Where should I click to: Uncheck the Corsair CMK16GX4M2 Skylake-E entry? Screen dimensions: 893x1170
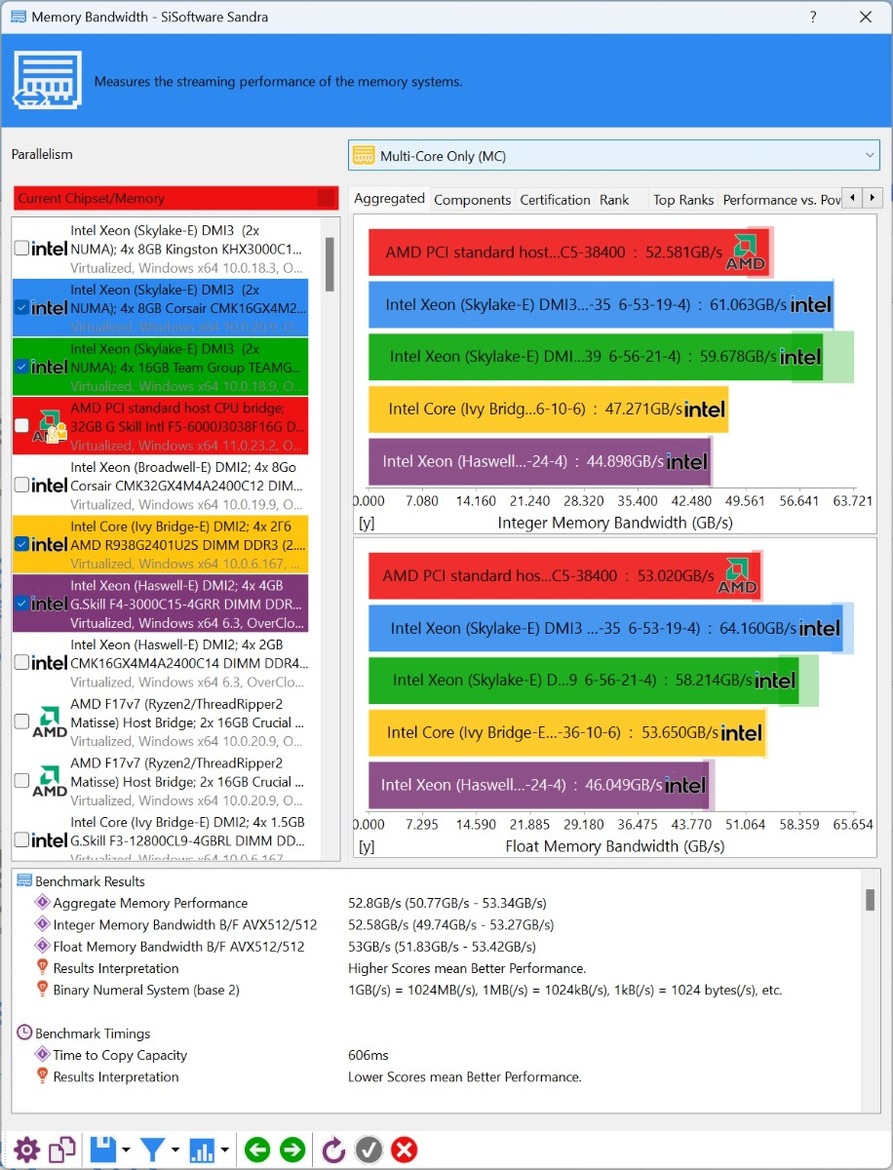pos(22,307)
